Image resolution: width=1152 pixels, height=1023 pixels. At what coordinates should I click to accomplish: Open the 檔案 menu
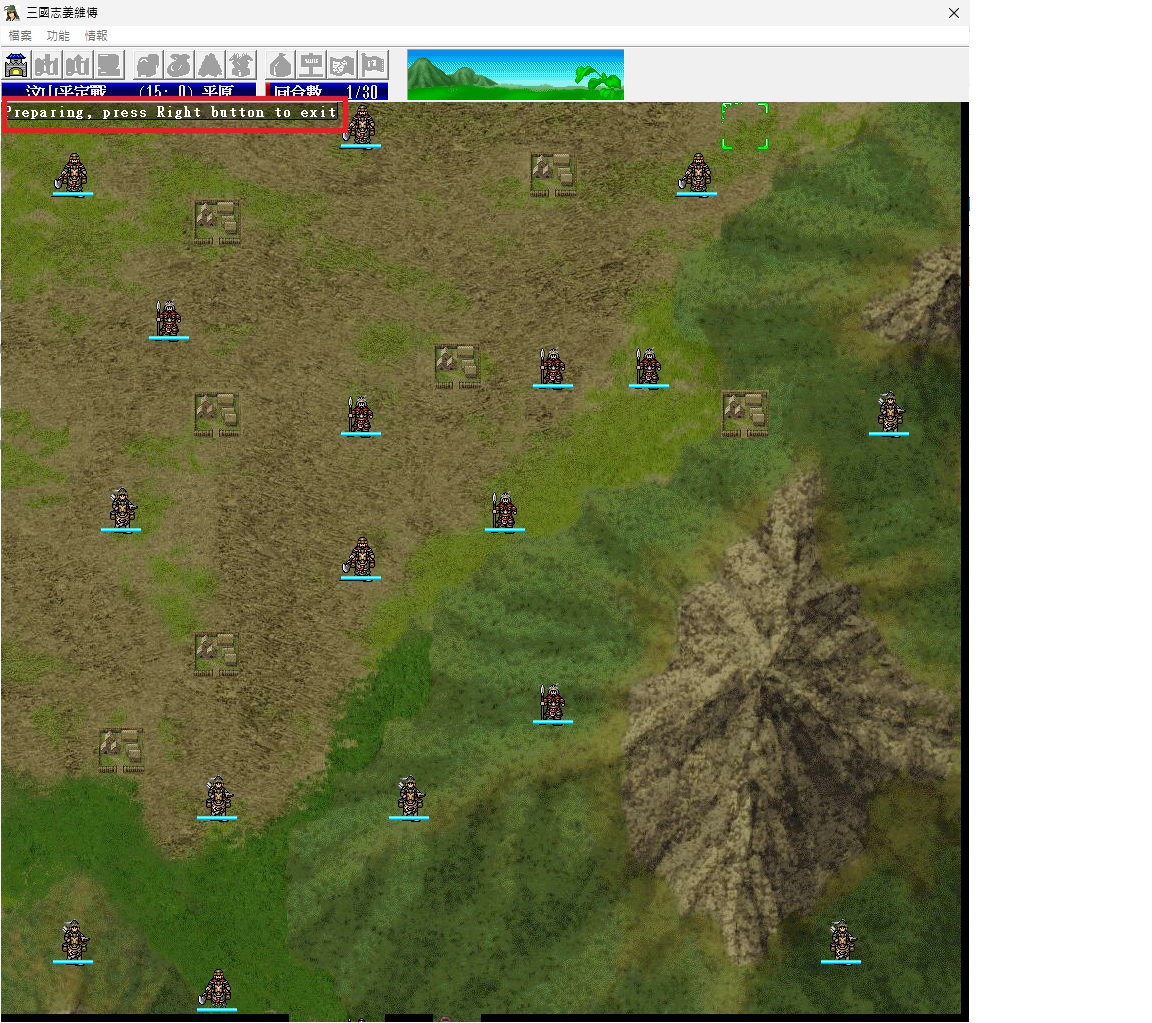pyautogui.click(x=20, y=35)
